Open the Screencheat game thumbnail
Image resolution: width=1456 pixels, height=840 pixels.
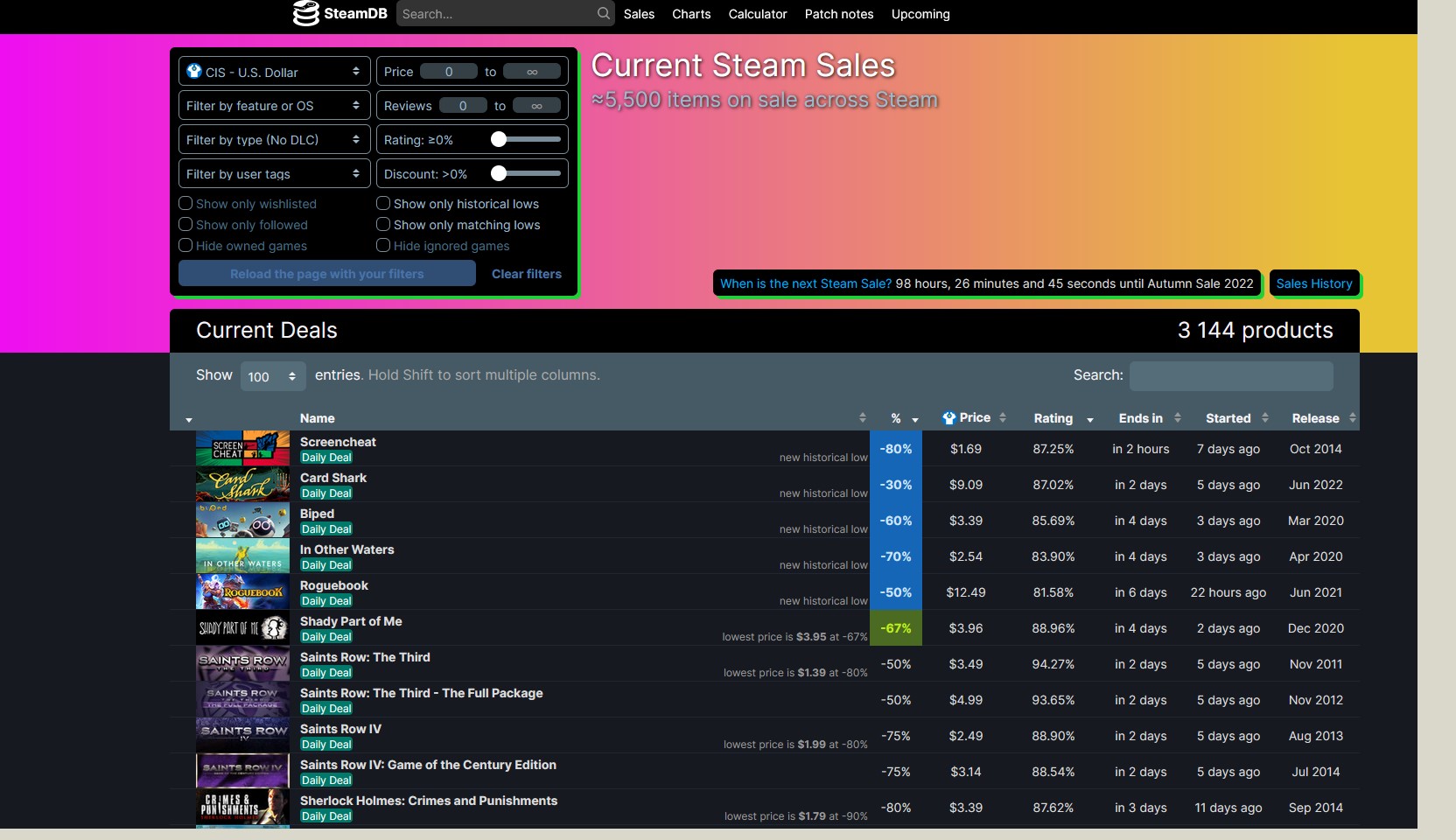click(x=242, y=448)
